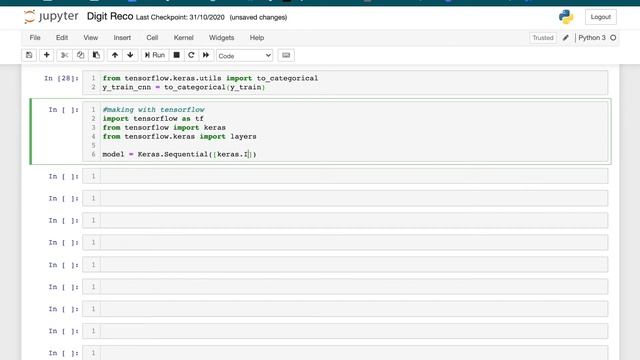Move selected cell down arrow
Screen dimensions: 640x360
tap(130, 55)
